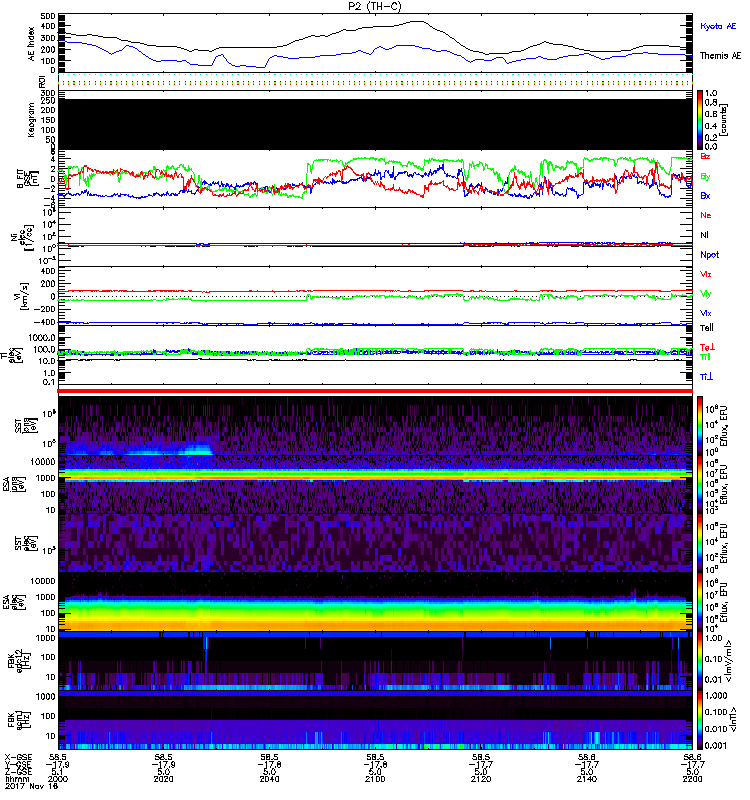Click the 2040 time tick label
Screen dimensions: 750x800
[x=269, y=779]
